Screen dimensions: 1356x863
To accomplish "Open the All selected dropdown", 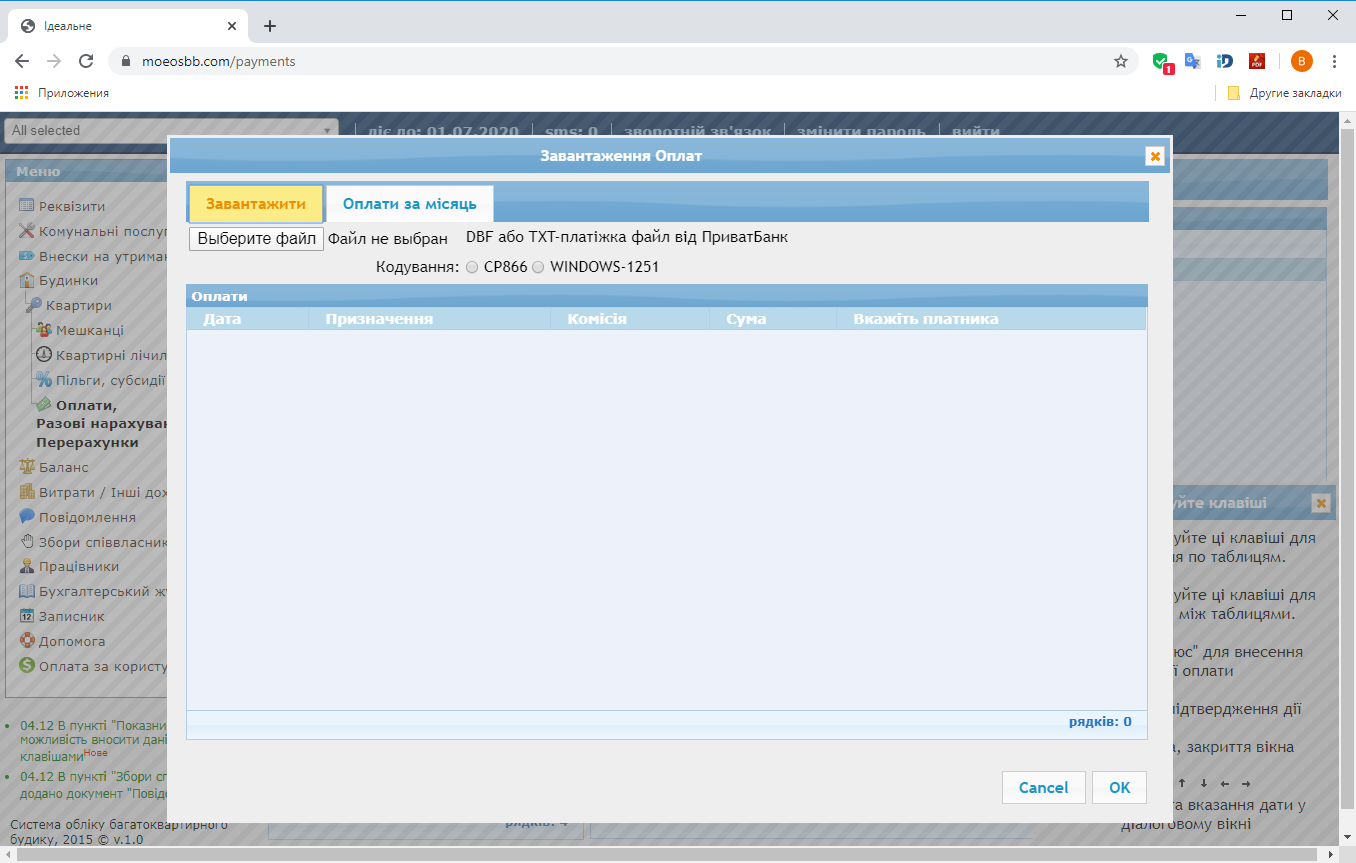I will (171, 130).
